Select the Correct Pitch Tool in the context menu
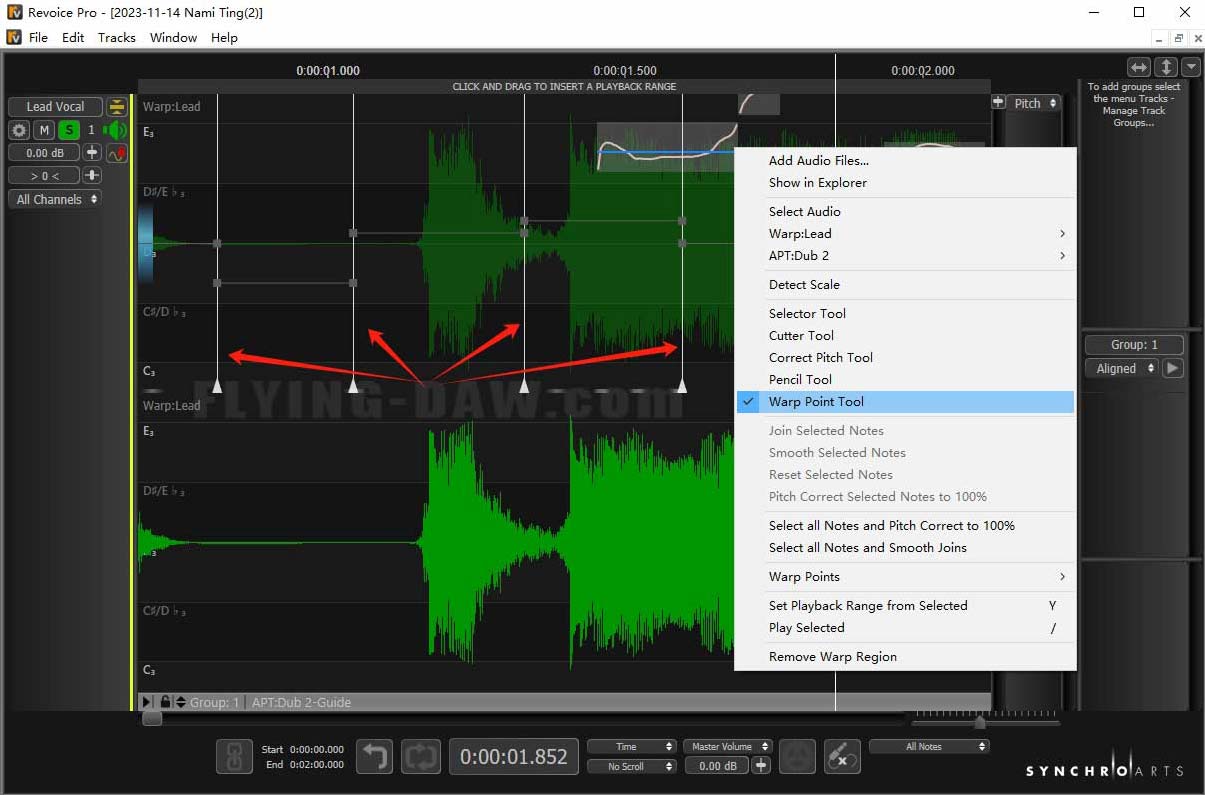The width and height of the screenshot is (1205, 795). 905,358
